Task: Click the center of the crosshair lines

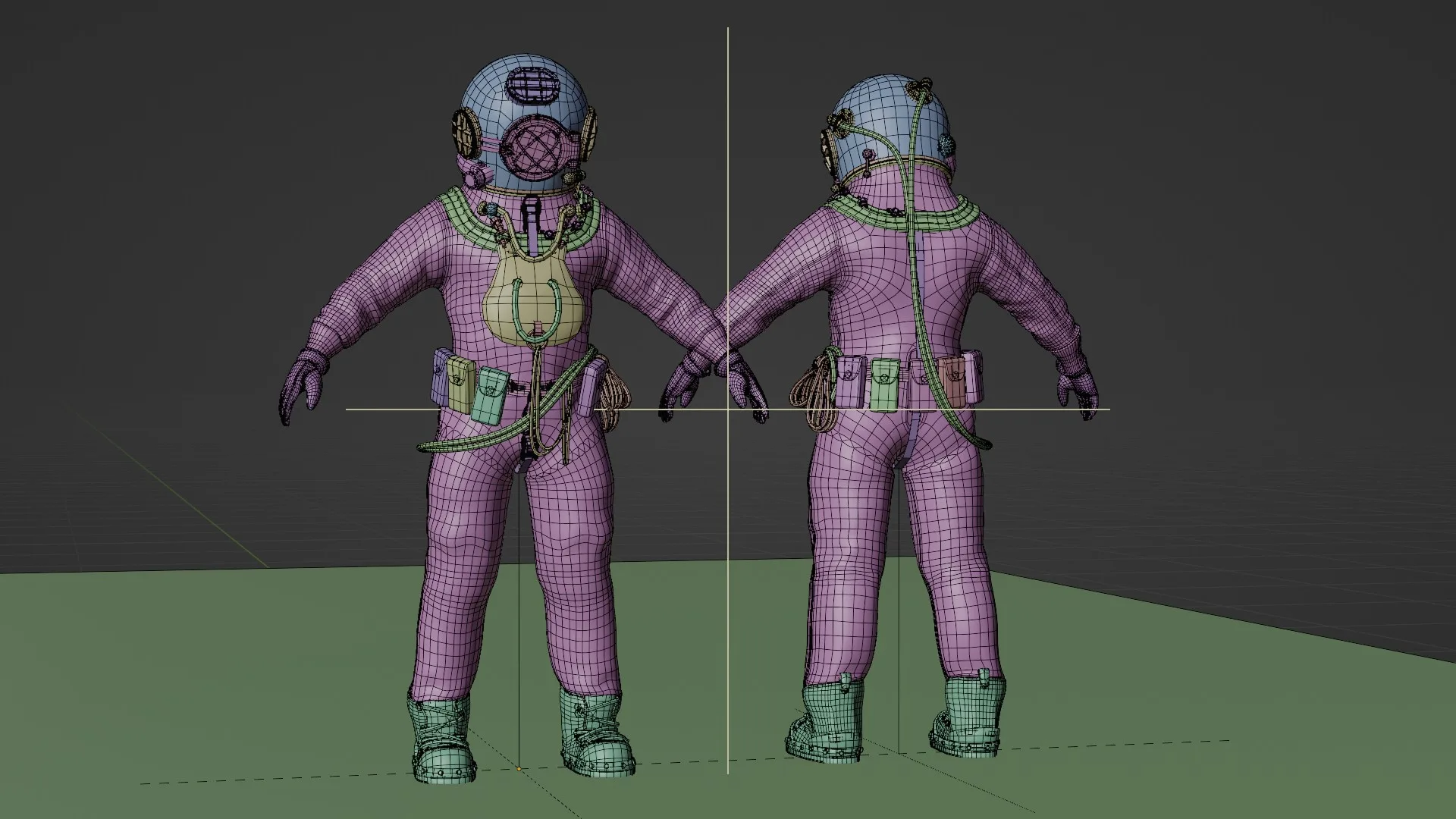Action: click(x=728, y=409)
